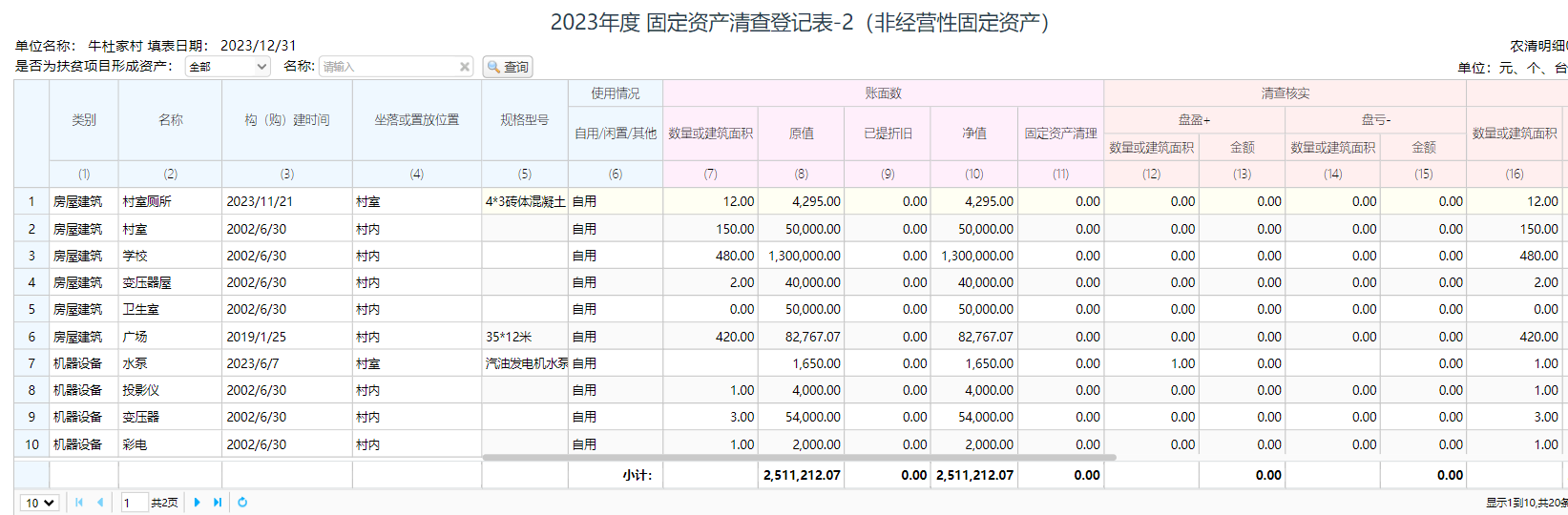Click the 规格型号 column header
1568x515 pixels.
525,120
